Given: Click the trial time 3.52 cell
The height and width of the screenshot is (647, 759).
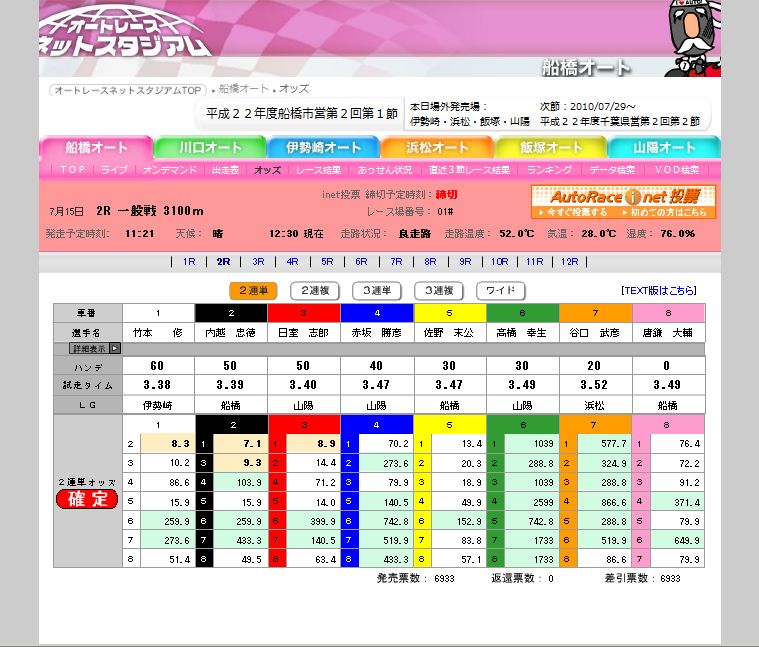Looking at the screenshot, I should [x=595, y=385].
